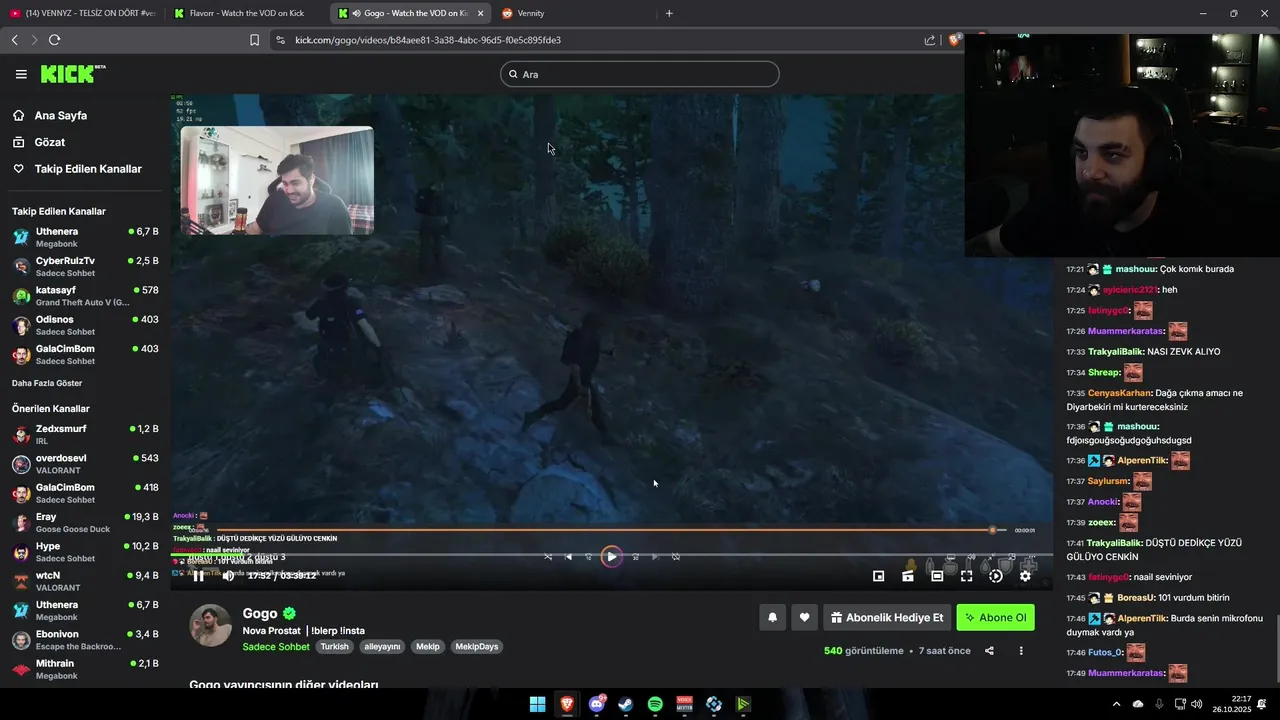This screenshot has height=720, width=1280.
Task: Open picture-in-picture for the video
Action: pos(878,575)
